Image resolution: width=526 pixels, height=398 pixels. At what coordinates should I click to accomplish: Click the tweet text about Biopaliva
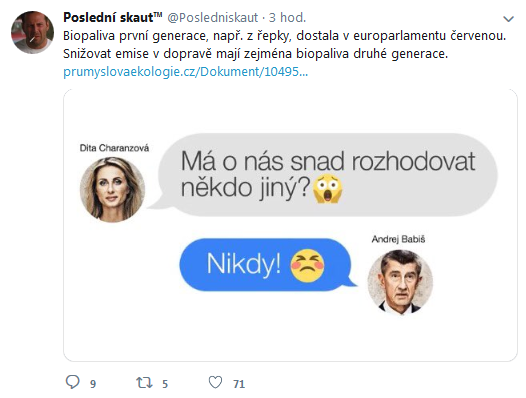point(284,45)
